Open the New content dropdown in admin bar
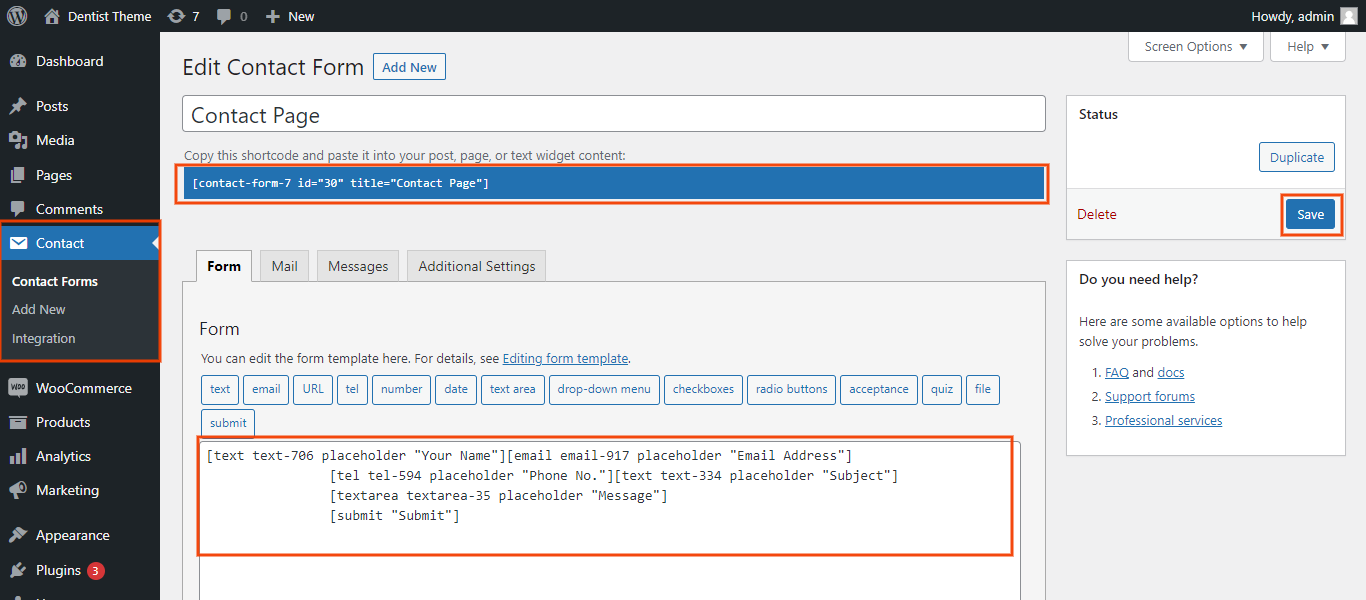Screen dimensions: 1366x600 290,16
